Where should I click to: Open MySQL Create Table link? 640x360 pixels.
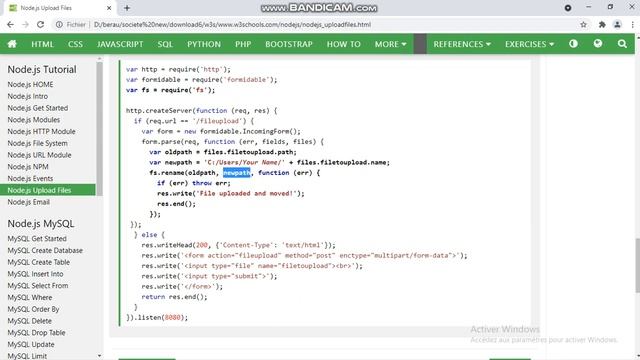(x=38, y=262)
